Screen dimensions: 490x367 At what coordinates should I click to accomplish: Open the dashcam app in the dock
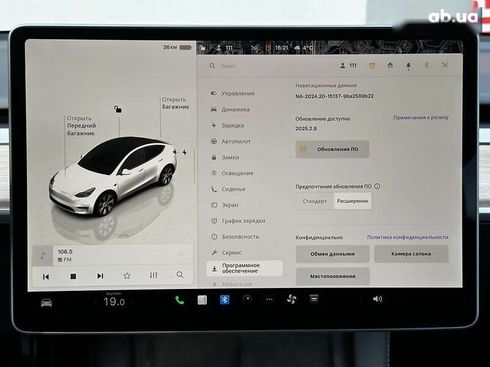point(247,299)
